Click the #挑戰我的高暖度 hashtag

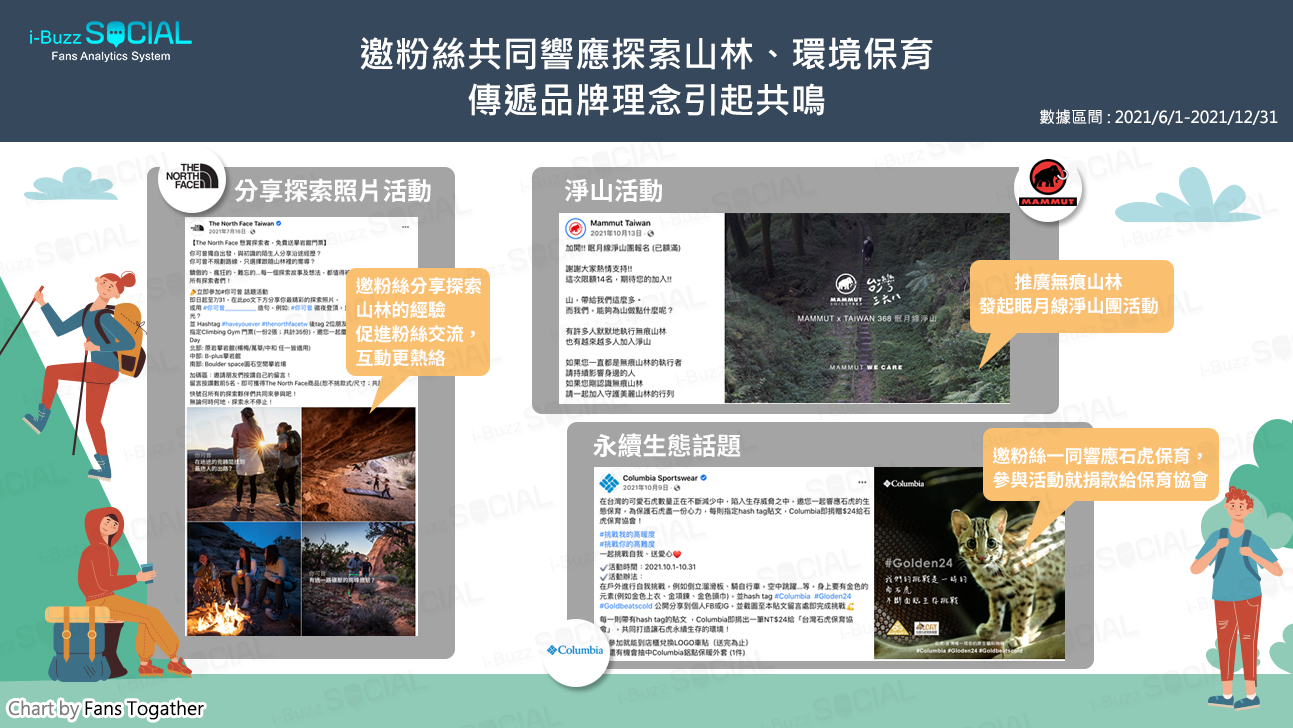pyautogui.click(x=625, y=535)
